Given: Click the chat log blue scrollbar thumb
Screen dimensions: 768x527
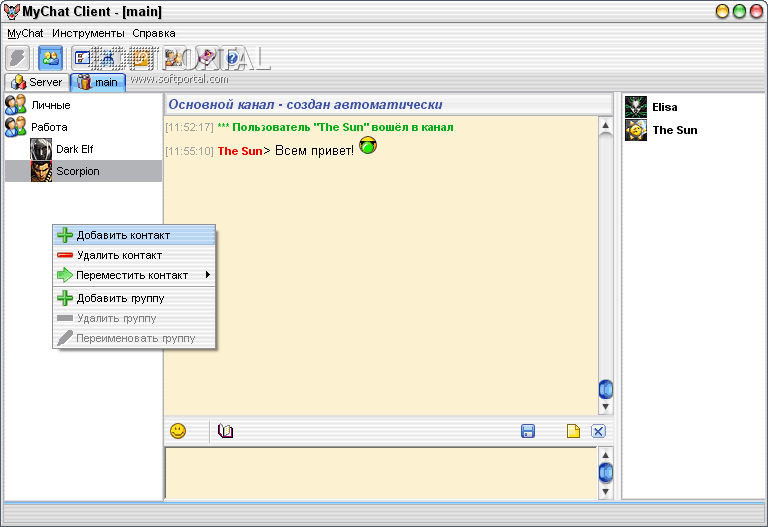Looking at the screenshot, I should [605, 389].
